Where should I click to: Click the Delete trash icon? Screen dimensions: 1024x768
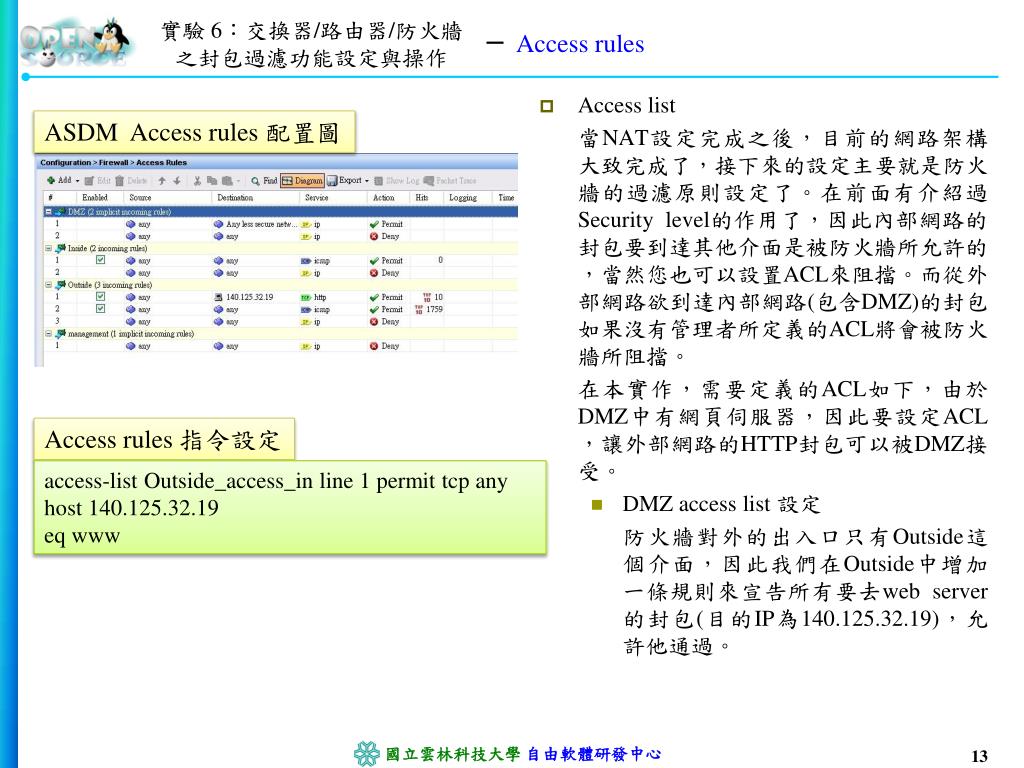pyautogui.click(x=120, y=181)
